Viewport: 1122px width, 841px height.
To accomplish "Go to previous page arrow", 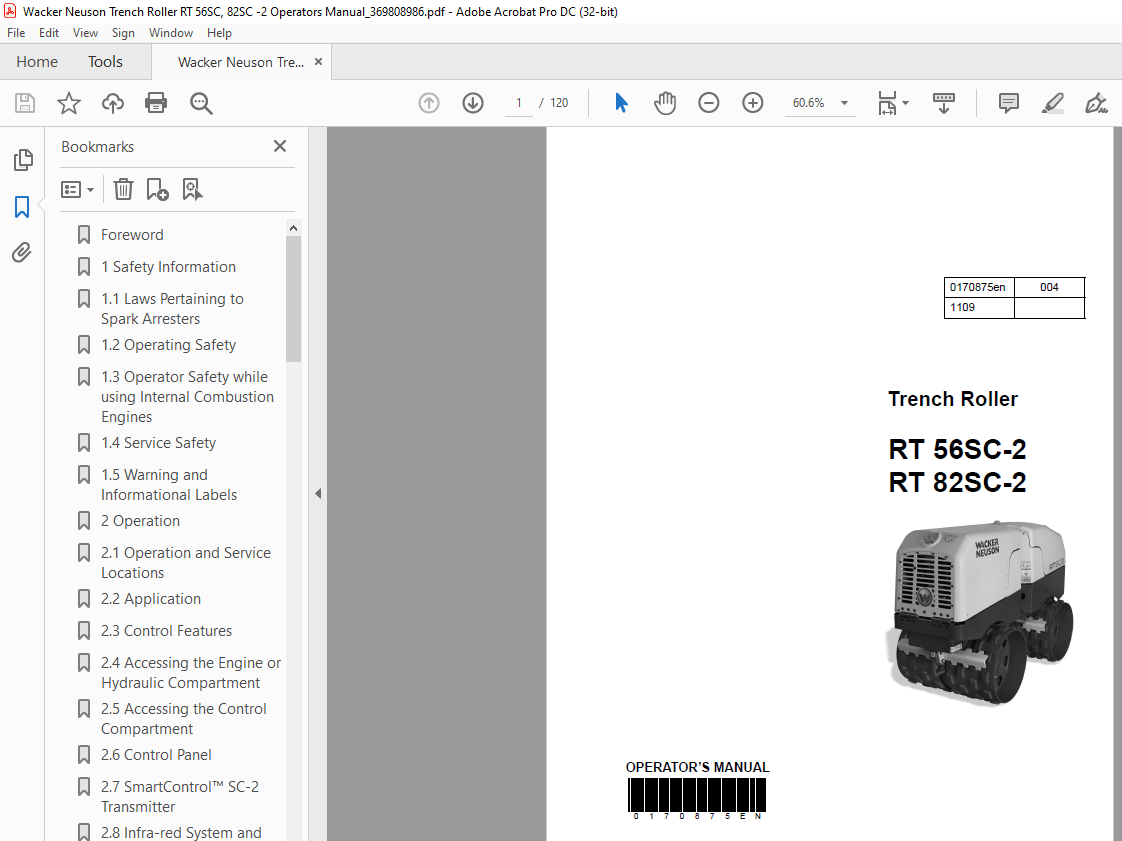I will pyautogui.click(x=429, y=103).
